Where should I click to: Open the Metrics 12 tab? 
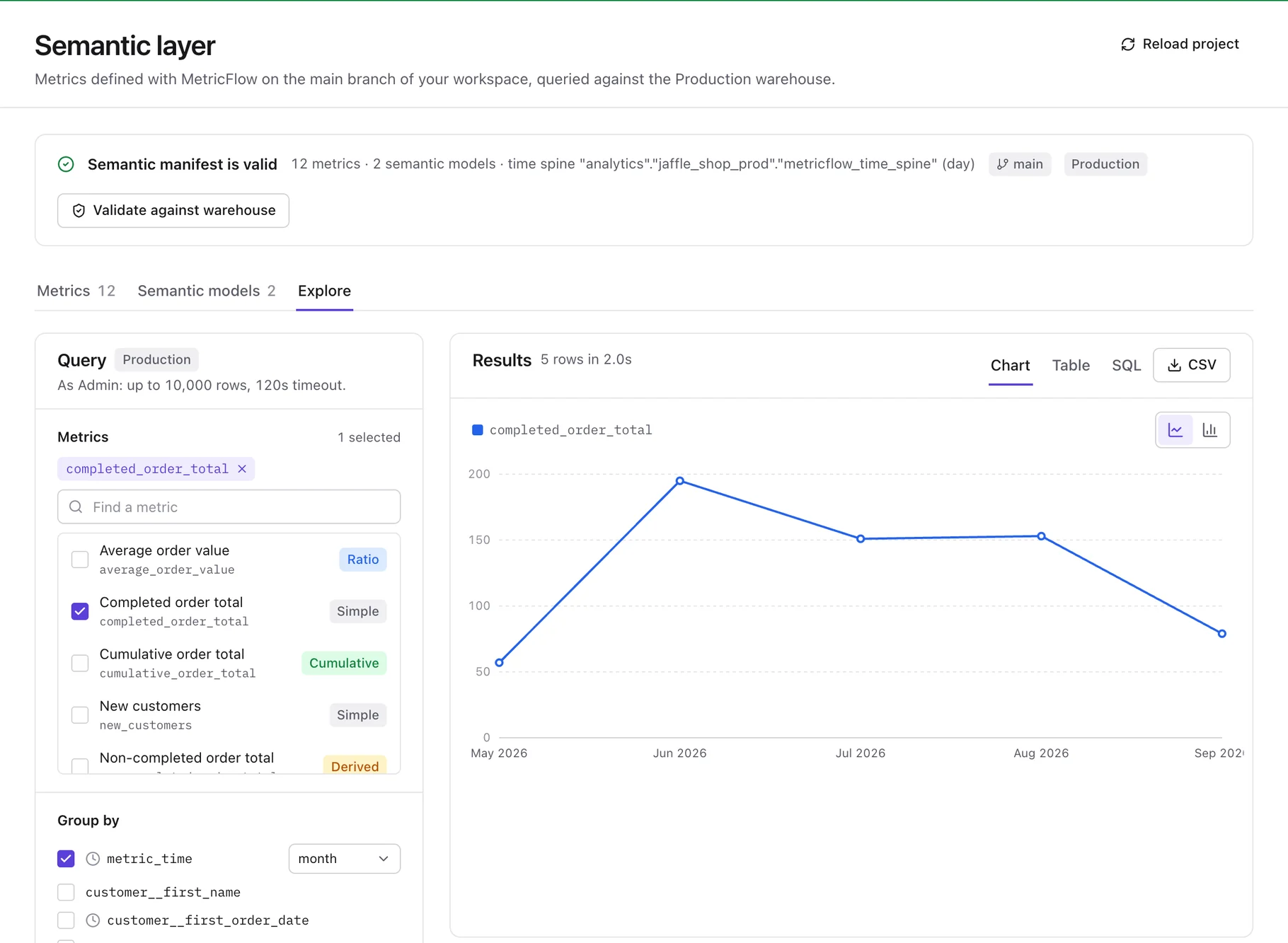(76, 291)
